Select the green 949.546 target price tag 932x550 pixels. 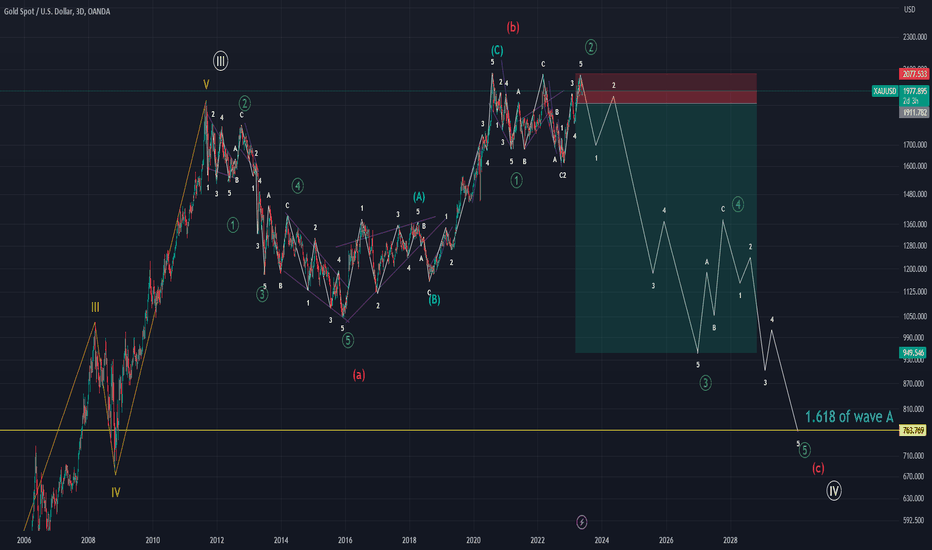coord(914,353)
